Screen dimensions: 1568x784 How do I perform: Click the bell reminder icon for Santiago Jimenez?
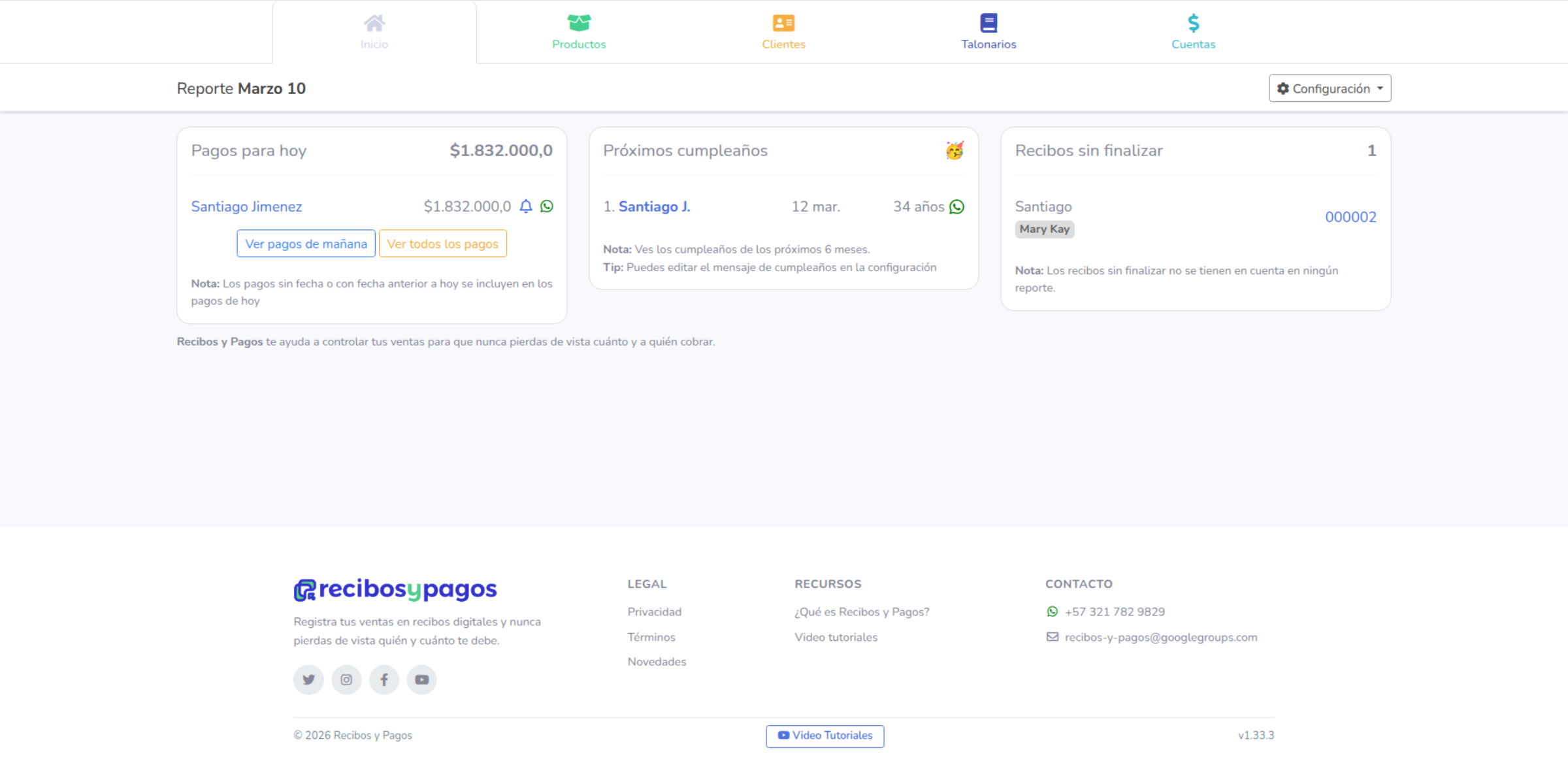pyautogui.click(x=526, y=206)
